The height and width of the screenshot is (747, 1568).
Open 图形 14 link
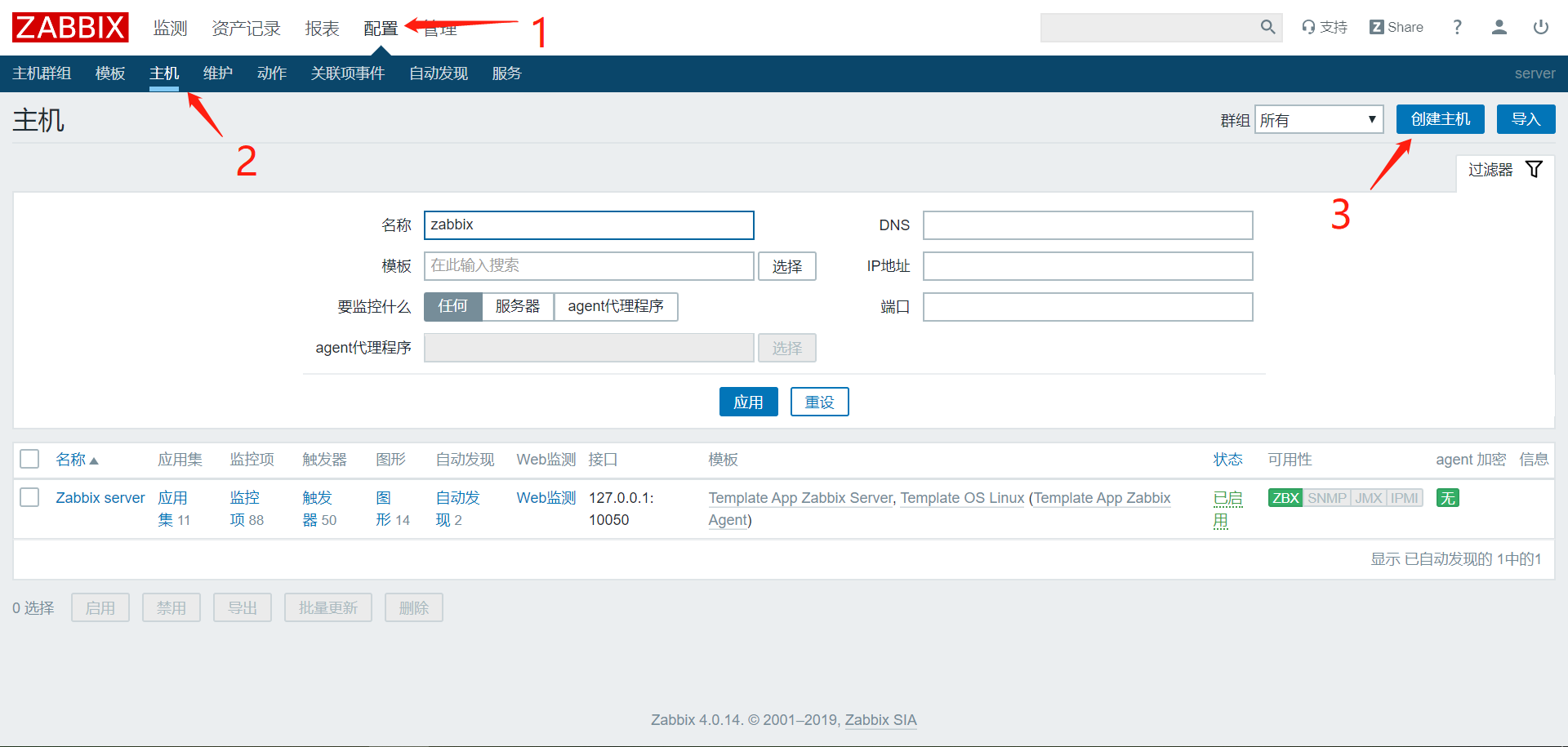pyautogui.click(x=393, y=509)
